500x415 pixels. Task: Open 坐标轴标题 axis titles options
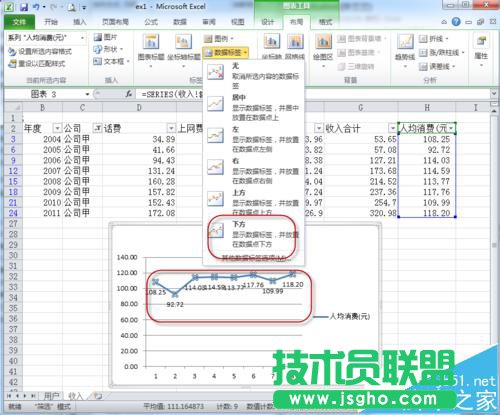tap(183, 50)
